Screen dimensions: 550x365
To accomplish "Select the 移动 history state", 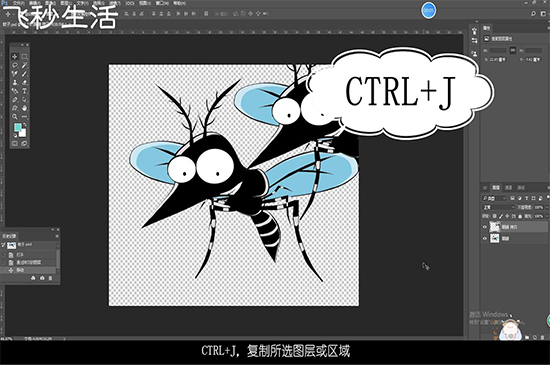I will coord(28,270).
